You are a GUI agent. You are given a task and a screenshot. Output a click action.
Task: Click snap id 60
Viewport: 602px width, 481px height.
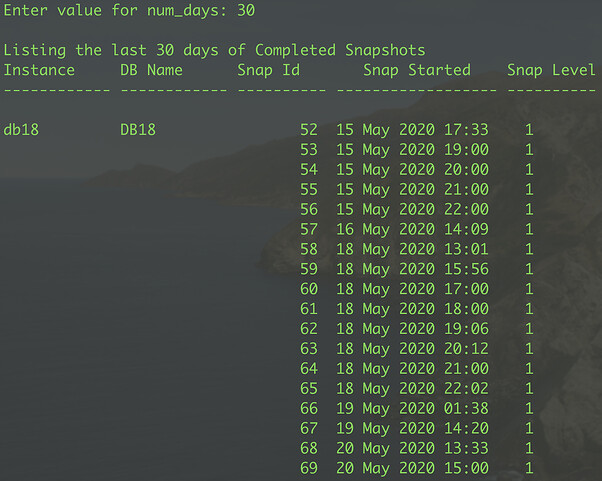point(309,289)
